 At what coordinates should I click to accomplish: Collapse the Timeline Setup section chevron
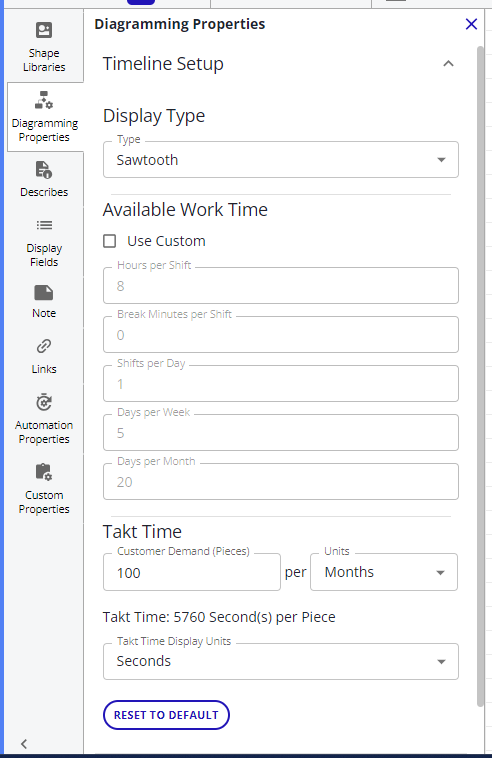pyautogui.click(x=449, y=64)
